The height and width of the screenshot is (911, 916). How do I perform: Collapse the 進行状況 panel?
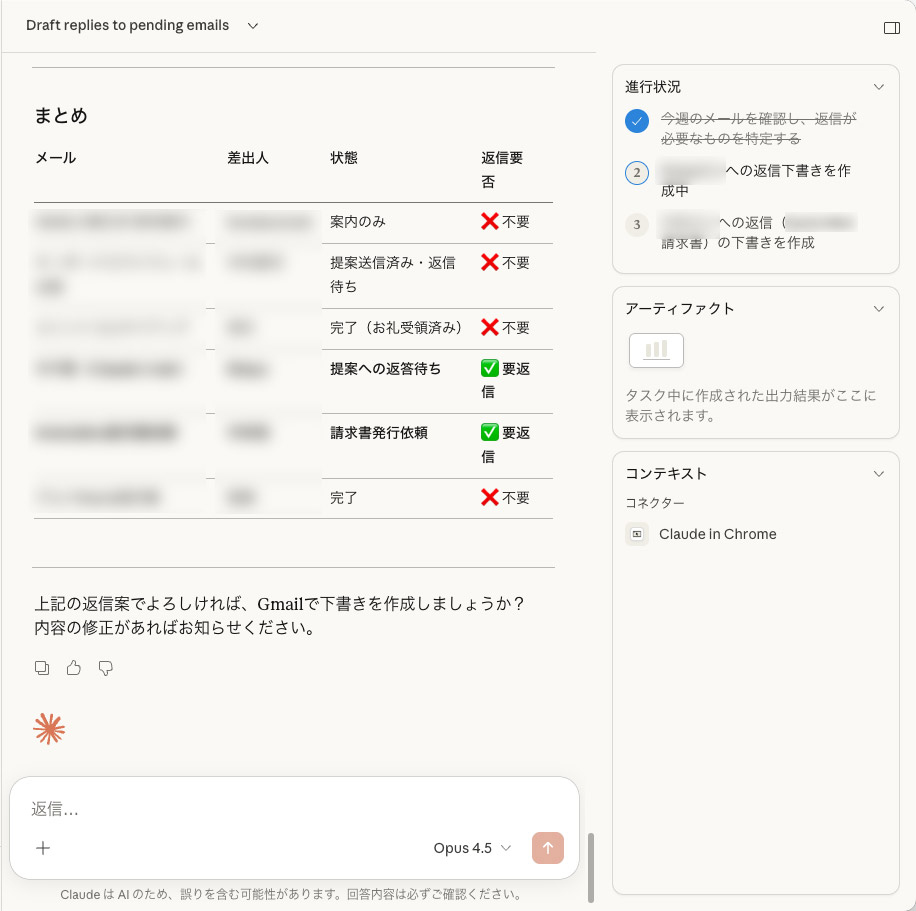click(x=878, y=86)
